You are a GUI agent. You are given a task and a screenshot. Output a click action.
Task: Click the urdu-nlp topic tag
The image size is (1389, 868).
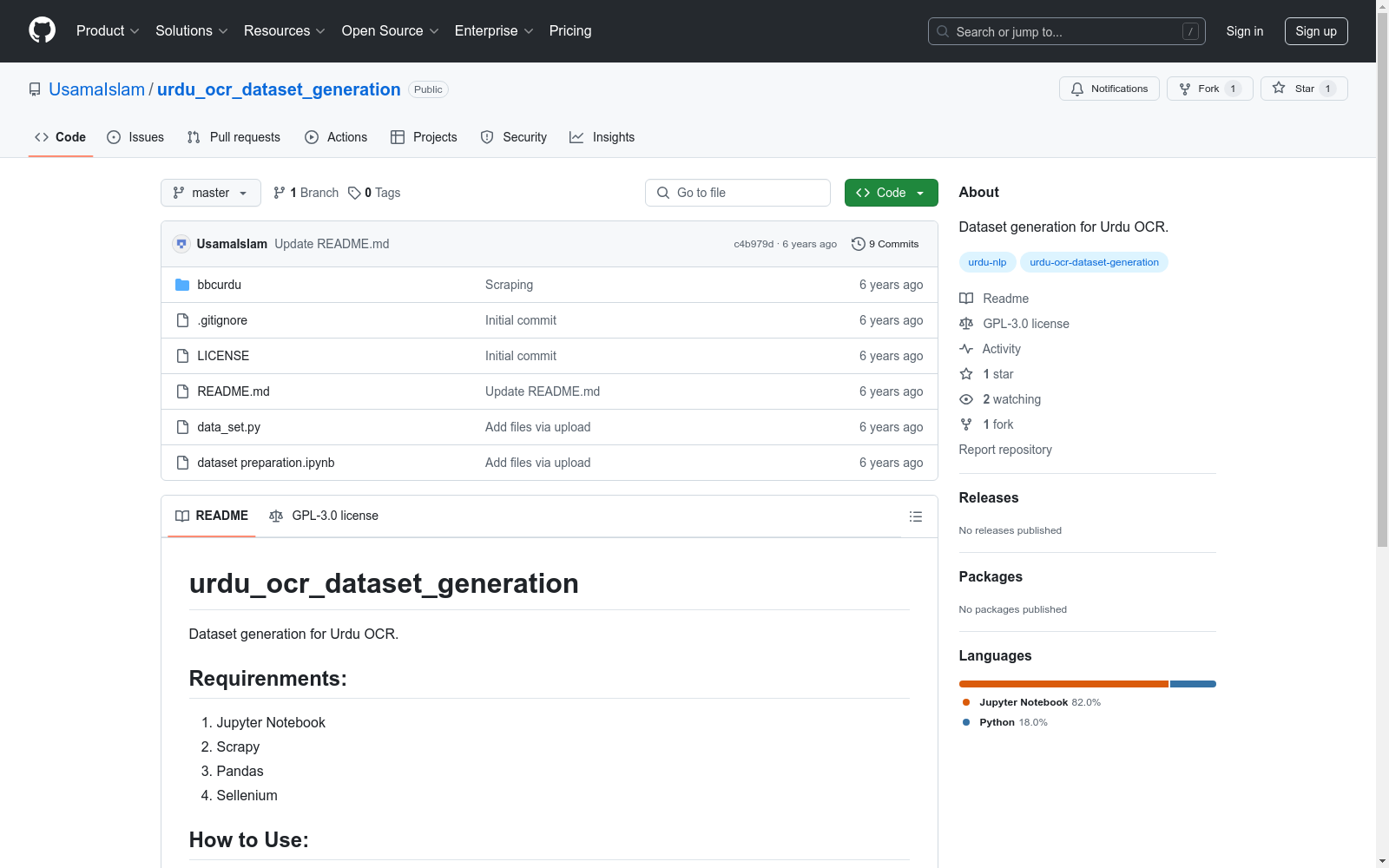click(987, 262)
